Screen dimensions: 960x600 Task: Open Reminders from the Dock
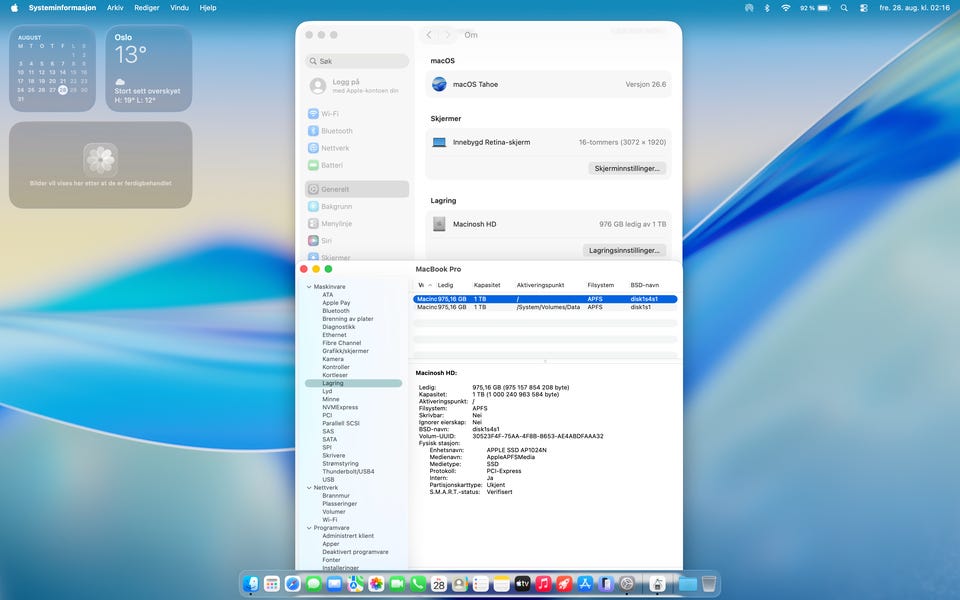(x=481, y=583)
